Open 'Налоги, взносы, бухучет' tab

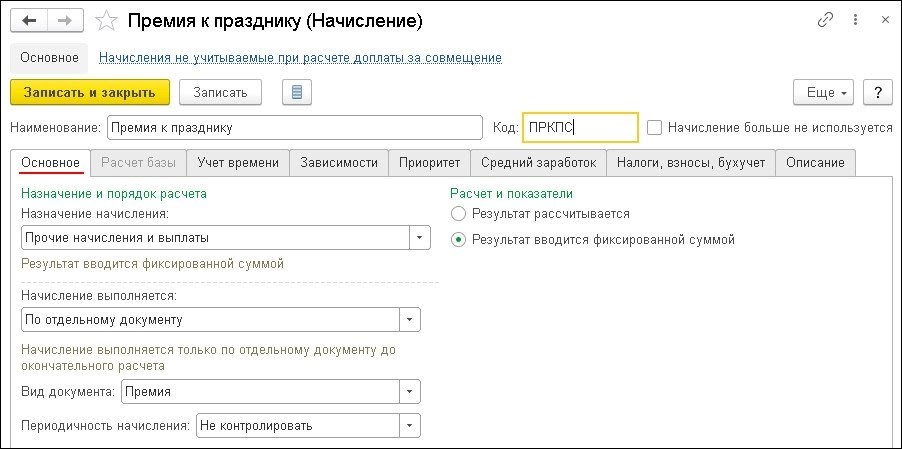[690, 163]
